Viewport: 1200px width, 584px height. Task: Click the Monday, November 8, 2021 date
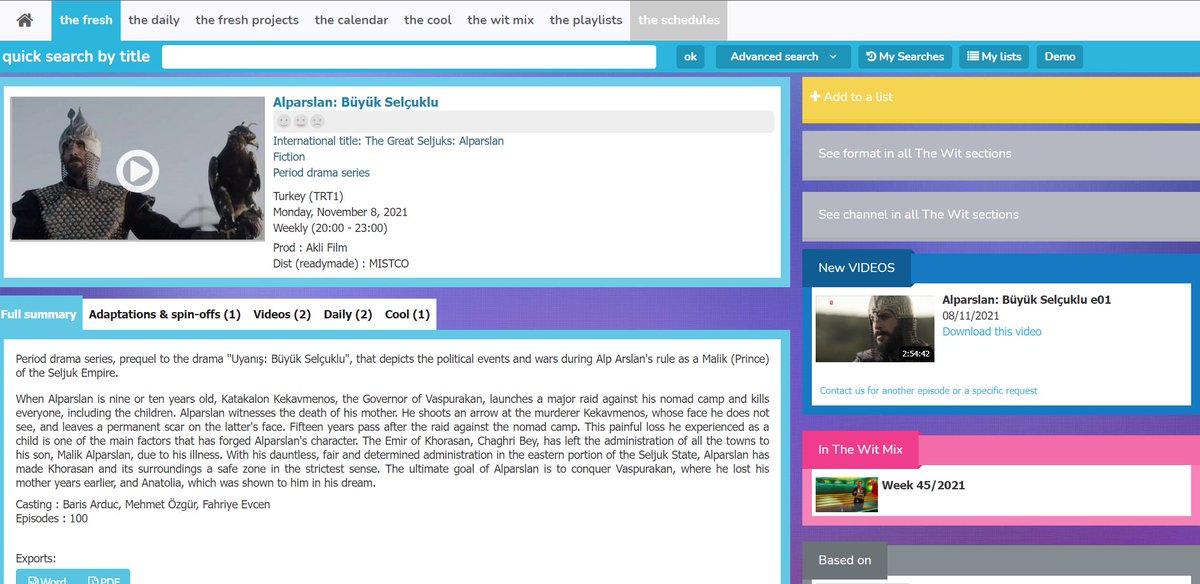(340, 212)
